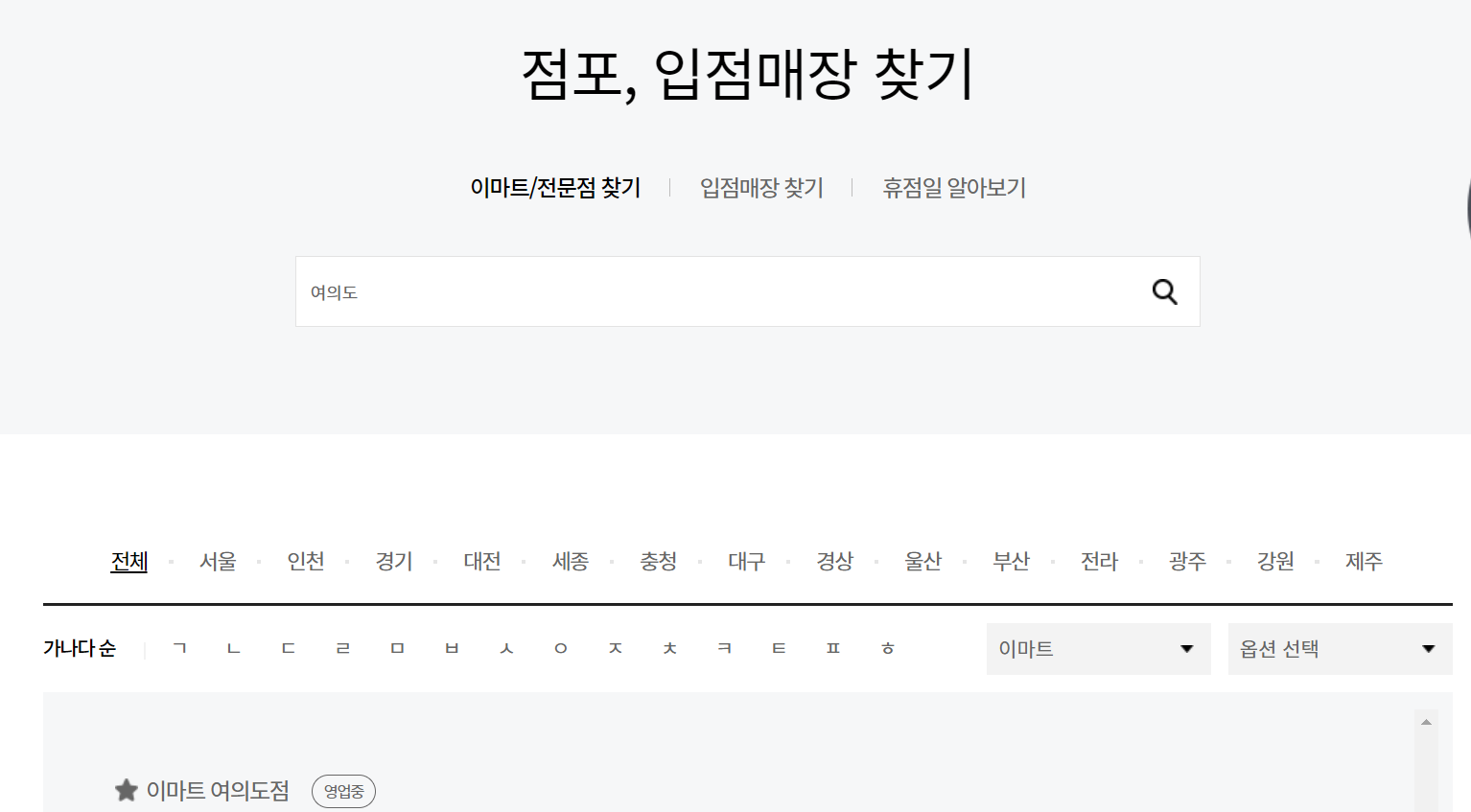Filter stores by 서울
The height and width of the screenshot is (812, 1471).
pos(218,561)
